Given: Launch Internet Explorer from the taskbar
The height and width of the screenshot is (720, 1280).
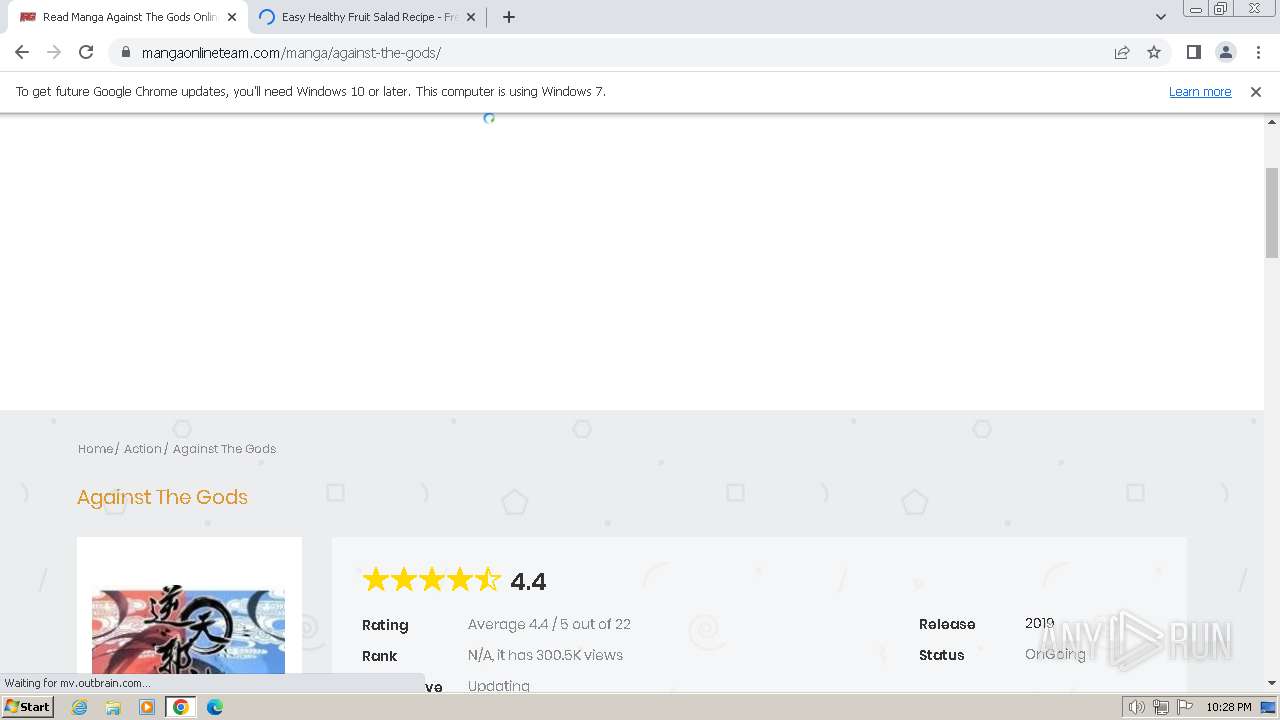Looking at the screenshot, I should (x=79, y=707).
